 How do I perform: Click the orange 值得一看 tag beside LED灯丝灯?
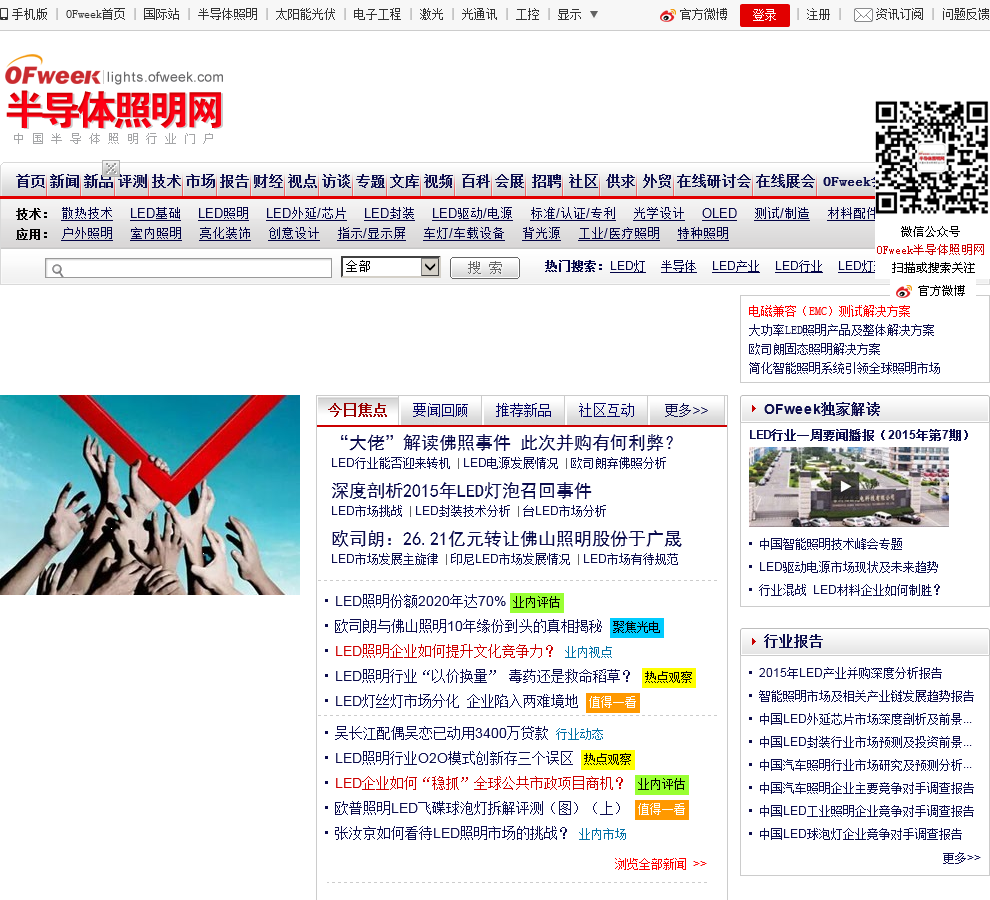(x=612, y=702)
